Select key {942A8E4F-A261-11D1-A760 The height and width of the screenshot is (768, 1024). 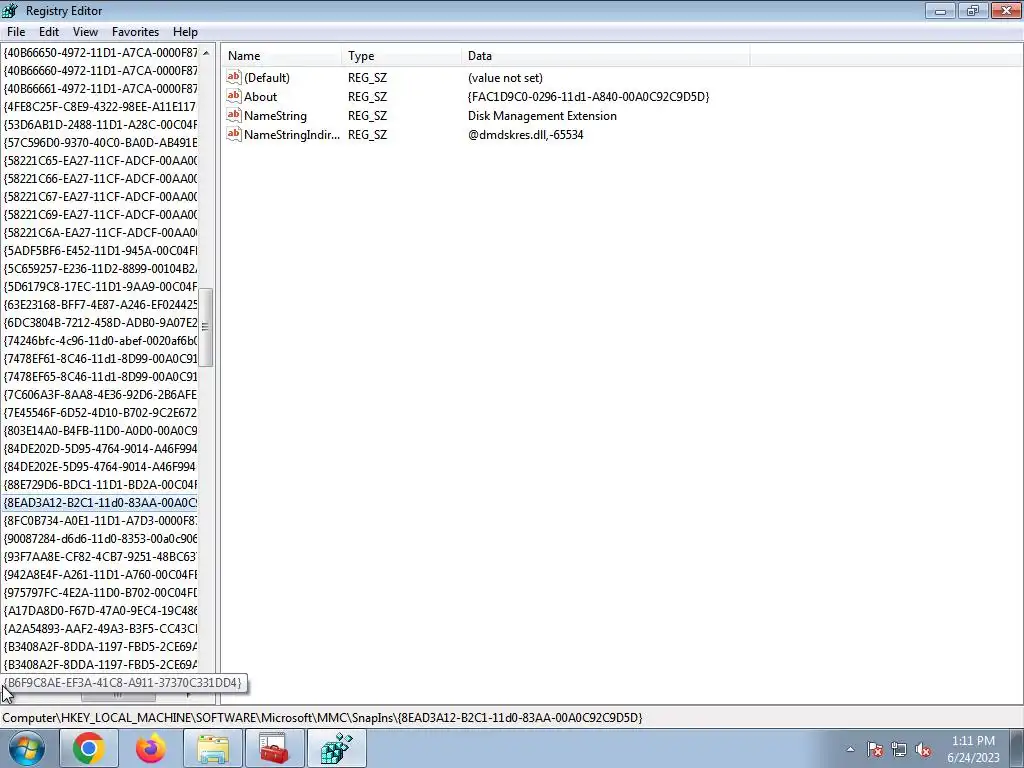(100, 575)
